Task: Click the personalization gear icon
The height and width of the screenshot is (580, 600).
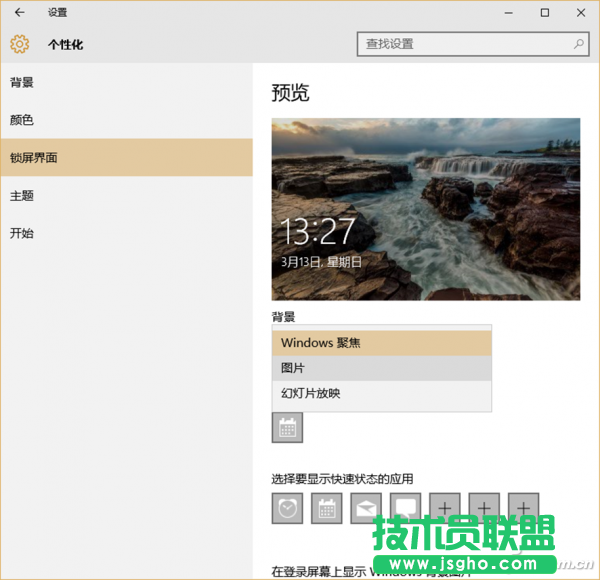Action: coord(20,44)
